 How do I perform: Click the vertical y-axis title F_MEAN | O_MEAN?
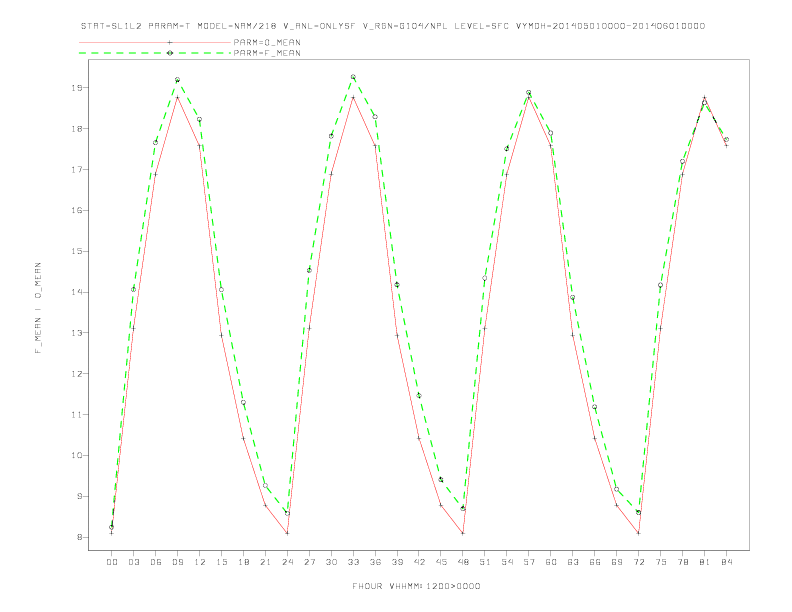coord(38,308)
